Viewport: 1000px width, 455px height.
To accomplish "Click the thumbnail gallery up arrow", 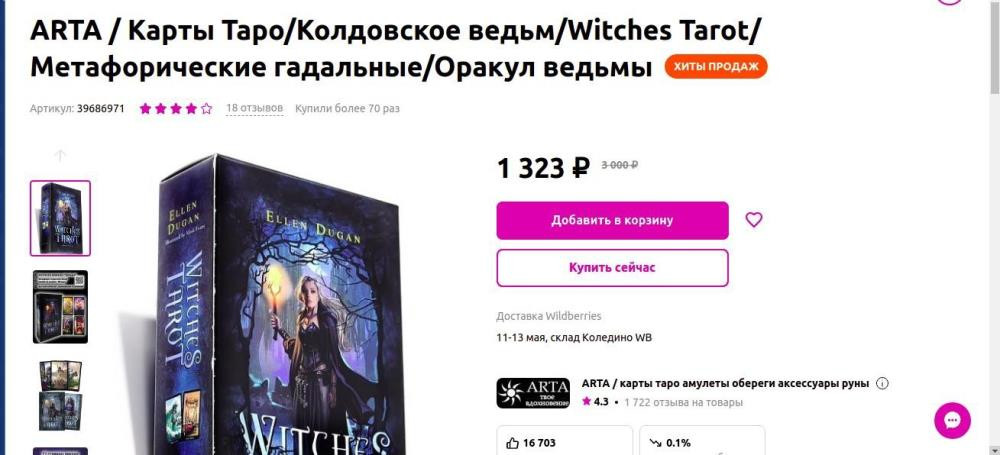I will coord(60,155).
